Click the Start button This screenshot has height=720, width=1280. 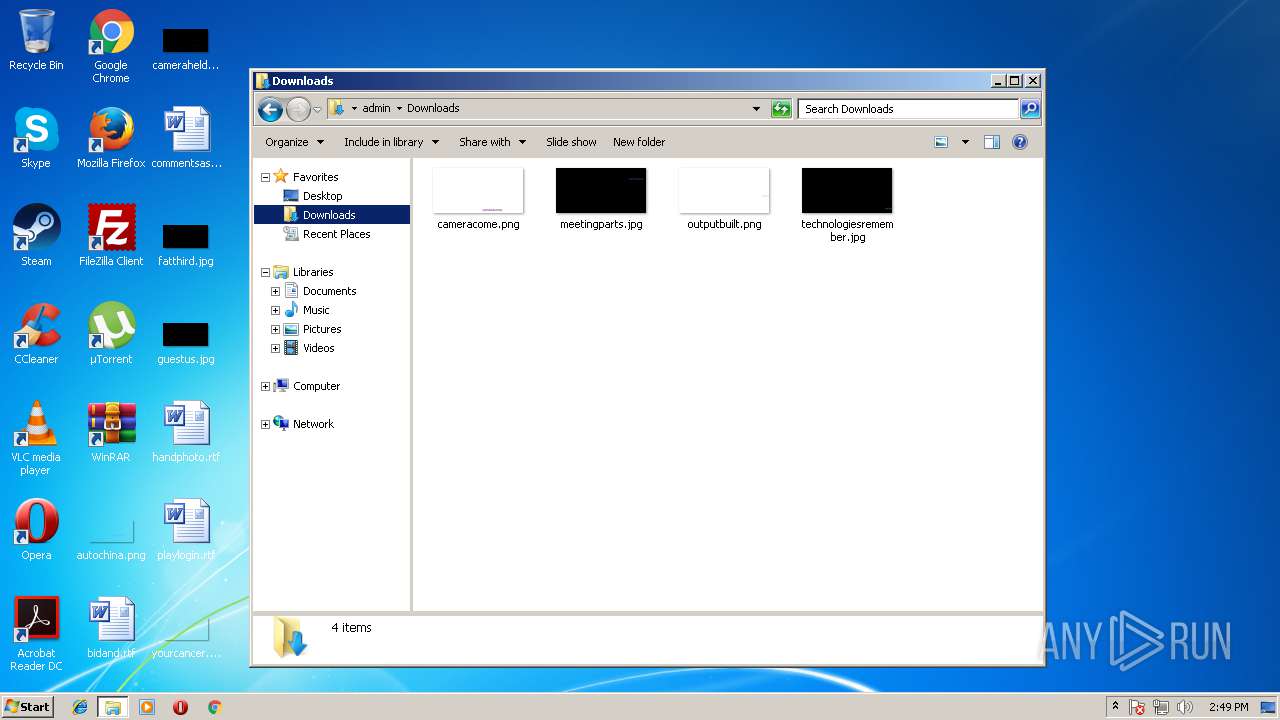28,706
